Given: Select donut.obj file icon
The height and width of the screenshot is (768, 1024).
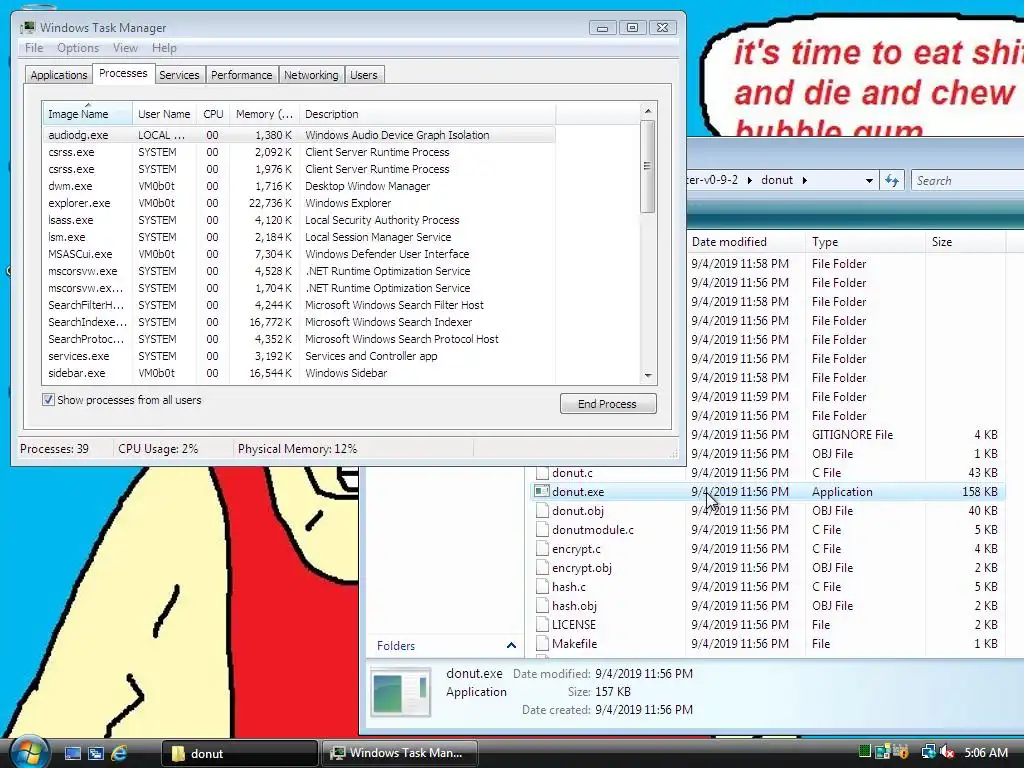Looking at the screenshot, I should [541, 510].
